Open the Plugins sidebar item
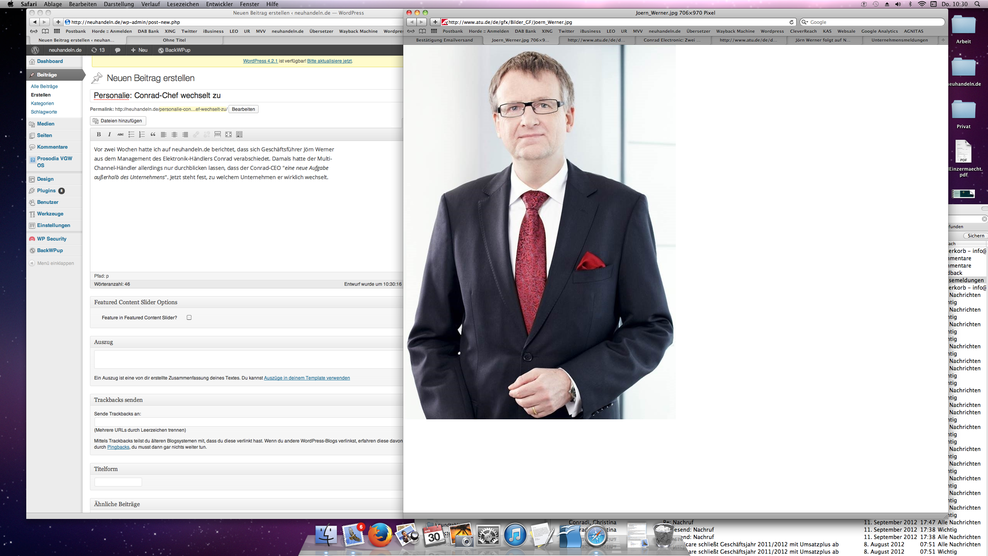The image size is (988, 556). 46,190
